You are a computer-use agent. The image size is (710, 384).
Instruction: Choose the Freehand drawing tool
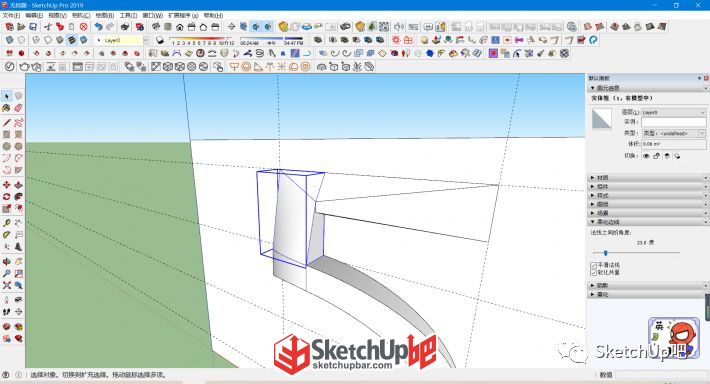point(18,123)
